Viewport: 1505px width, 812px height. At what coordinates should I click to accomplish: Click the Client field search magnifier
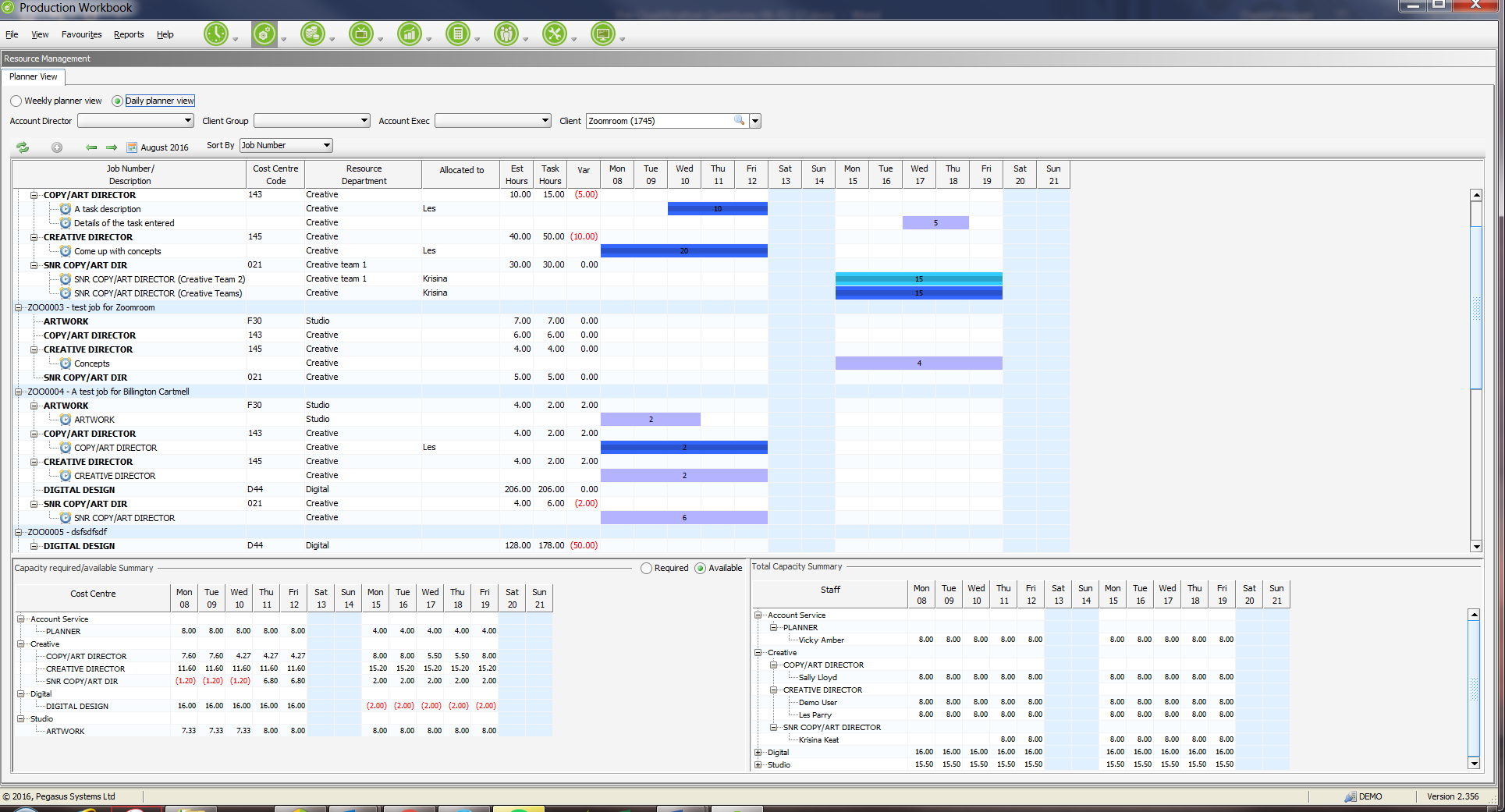pos(739,120)
